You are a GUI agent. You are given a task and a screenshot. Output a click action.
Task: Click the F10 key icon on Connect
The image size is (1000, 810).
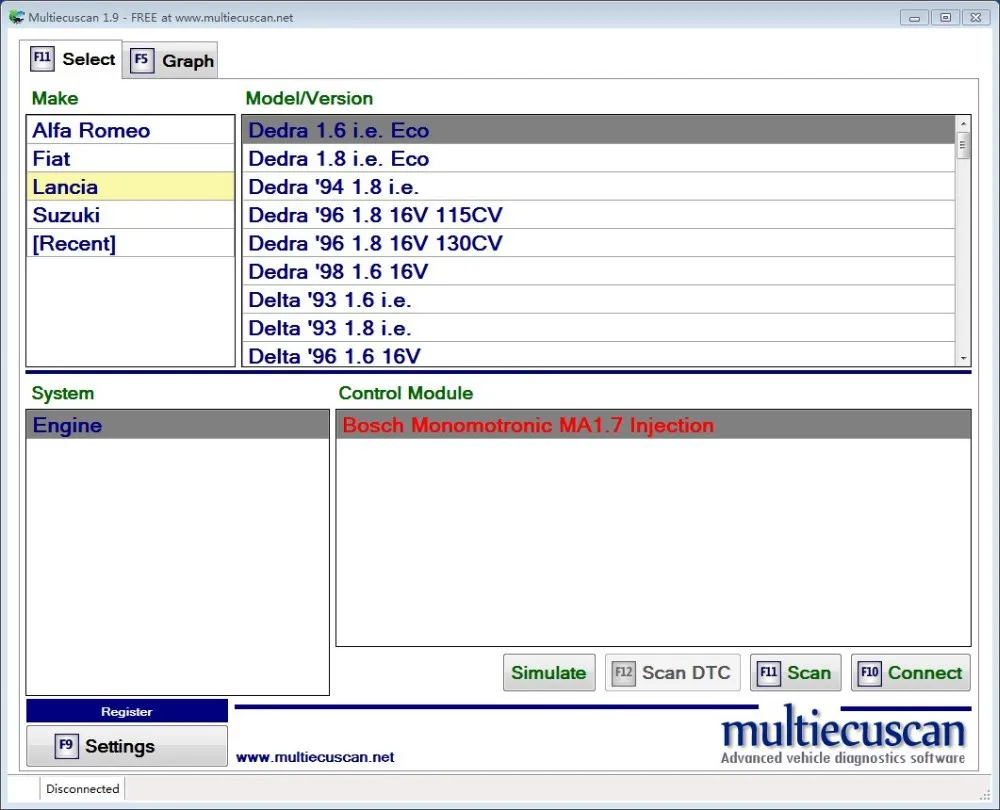click(x=870, y=673)
